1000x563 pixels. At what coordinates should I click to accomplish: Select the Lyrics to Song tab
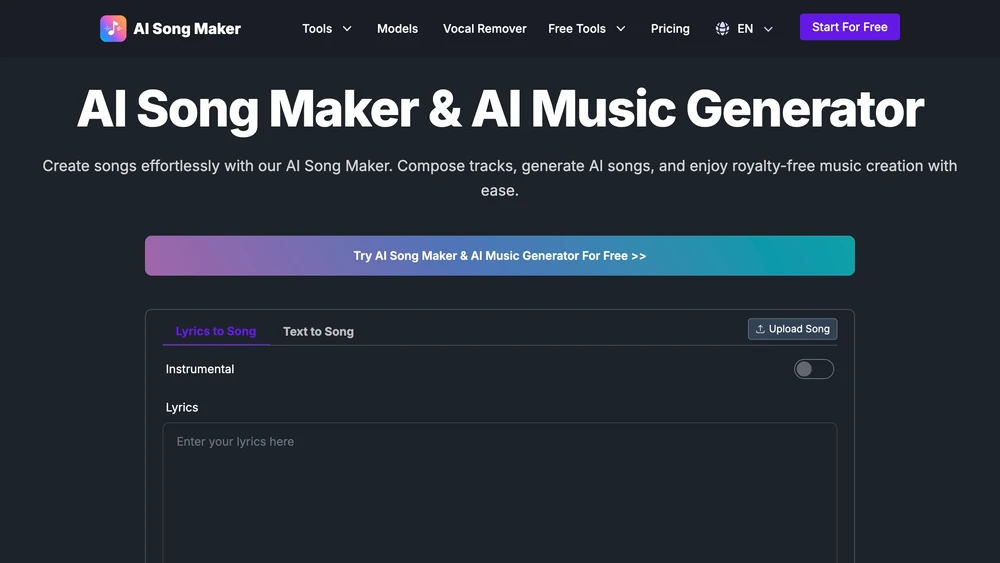point(216,331)
